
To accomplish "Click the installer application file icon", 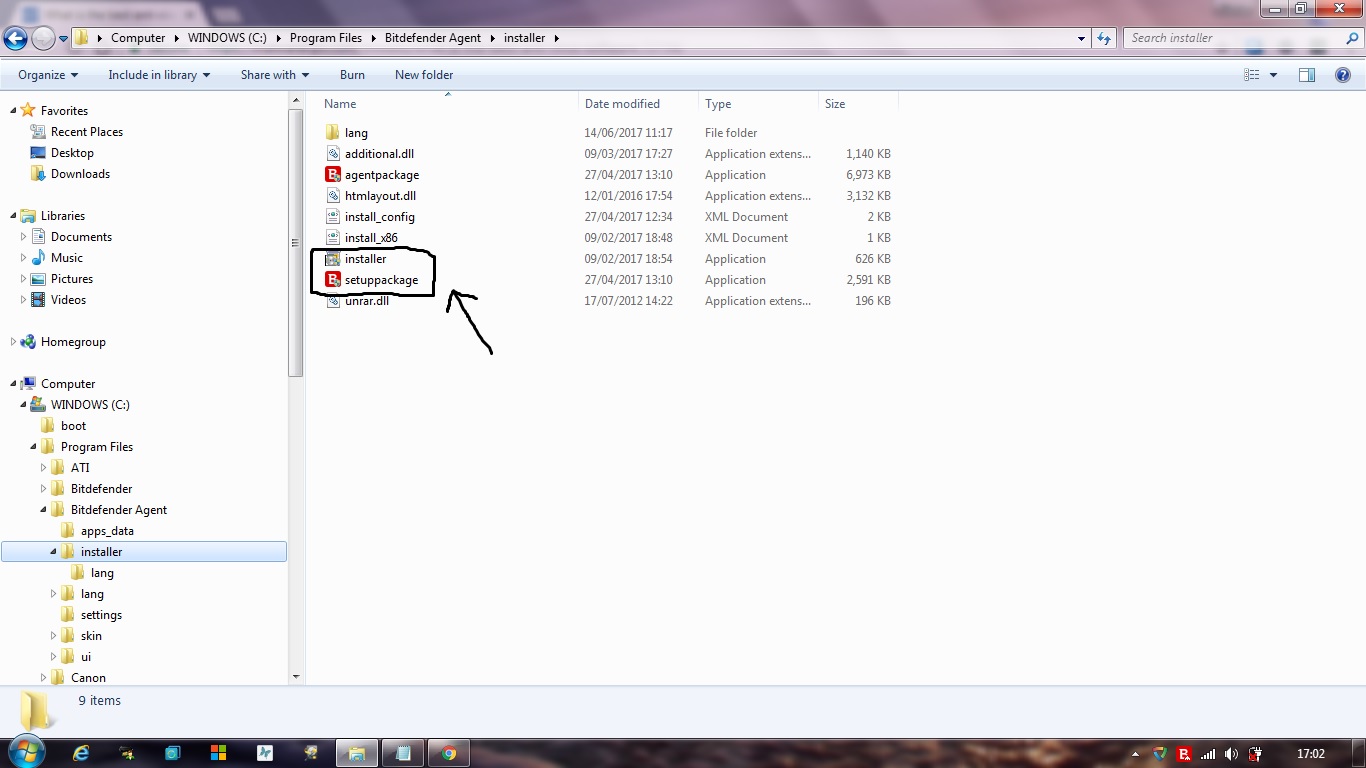I will coord(333,259).
